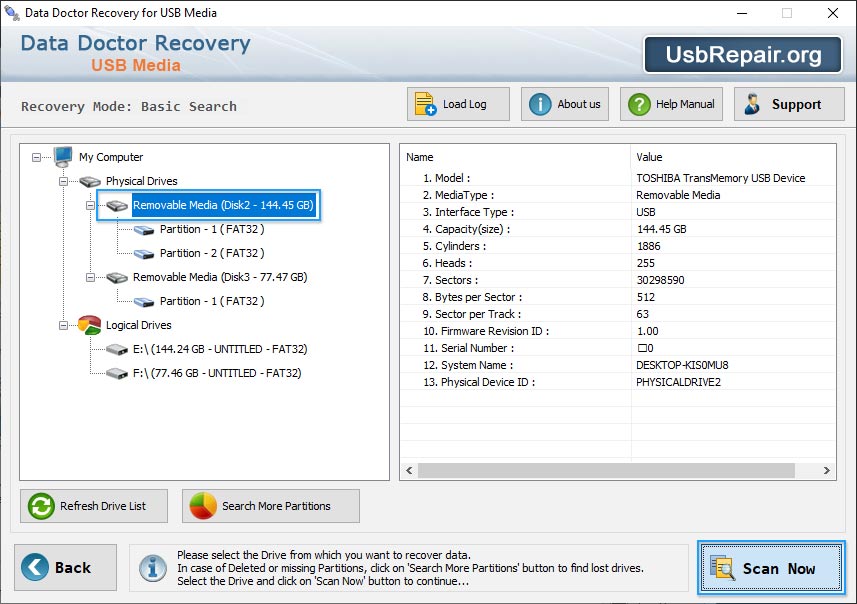Image resolution: width=857 pixels, height=604 pixels.
Task: Click the Disk2 Partition - 1 icon
Action: (x=144, y=230)
